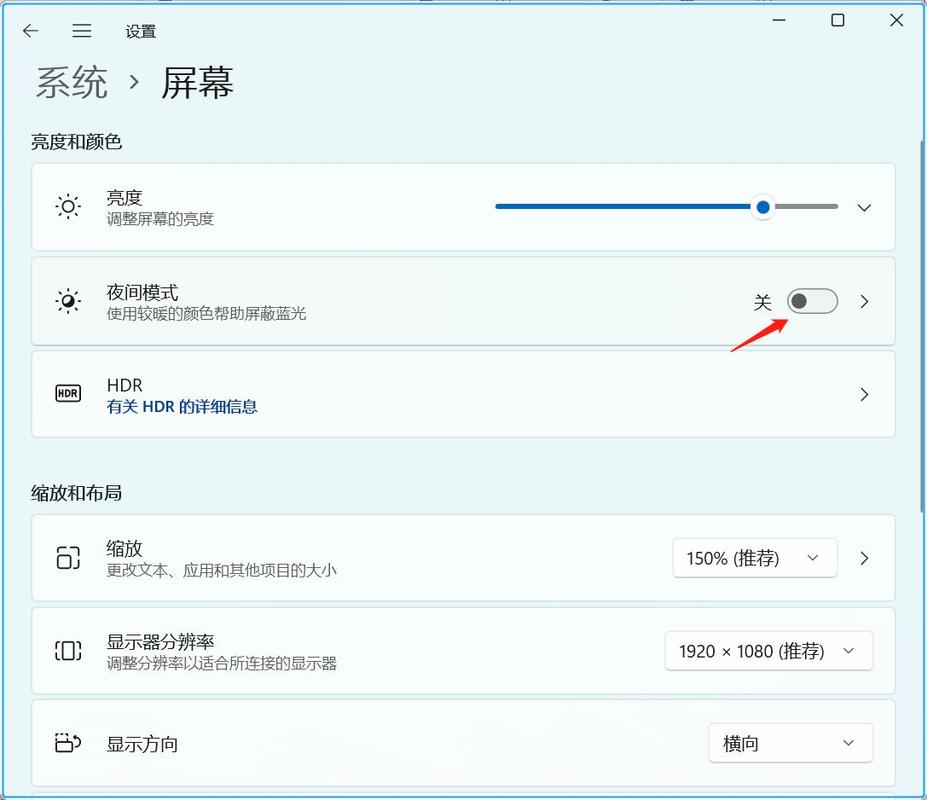Click the brightness sun icon
The image size is (927, 800).
coord(67,206)
